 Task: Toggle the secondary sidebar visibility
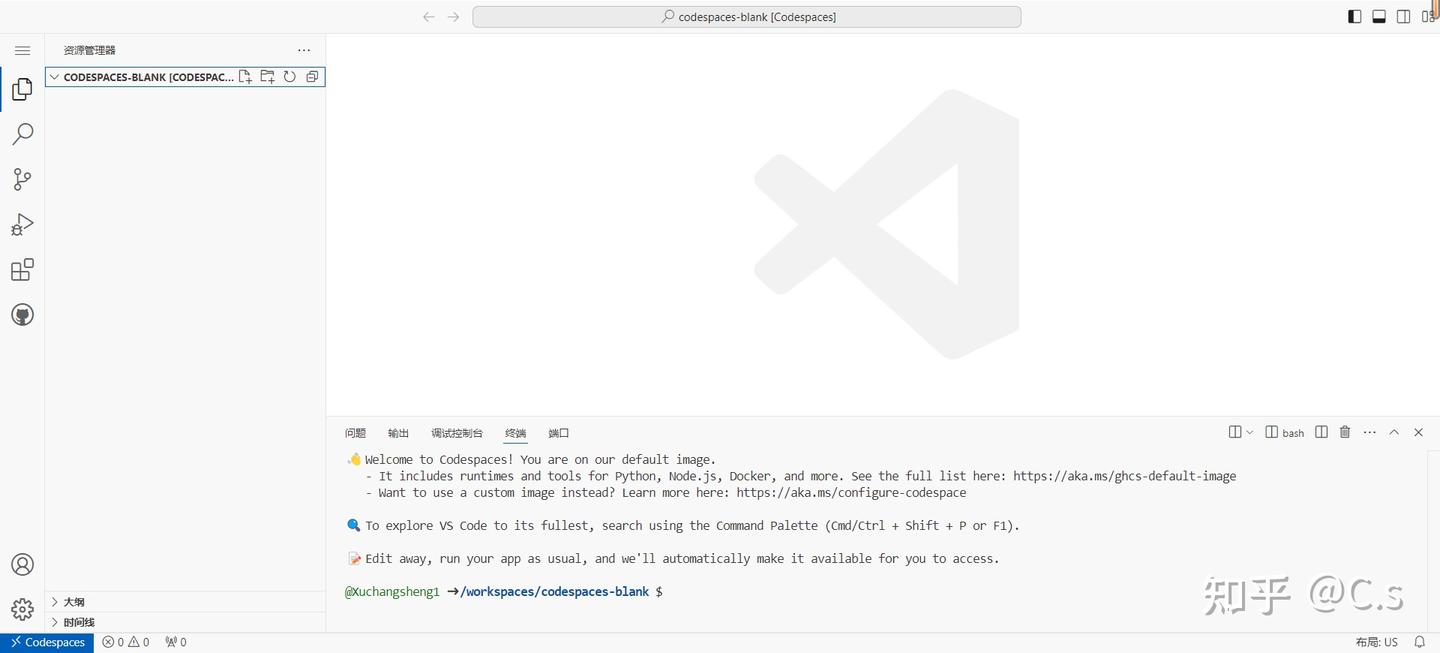1403,16
